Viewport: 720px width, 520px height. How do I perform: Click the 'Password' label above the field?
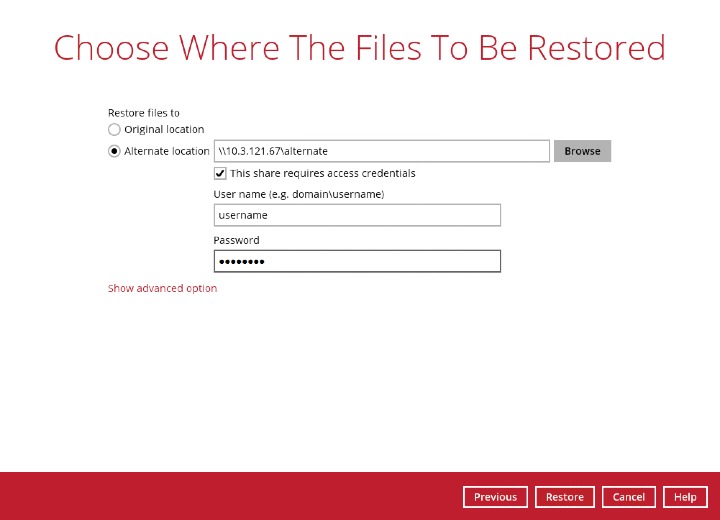236,241
